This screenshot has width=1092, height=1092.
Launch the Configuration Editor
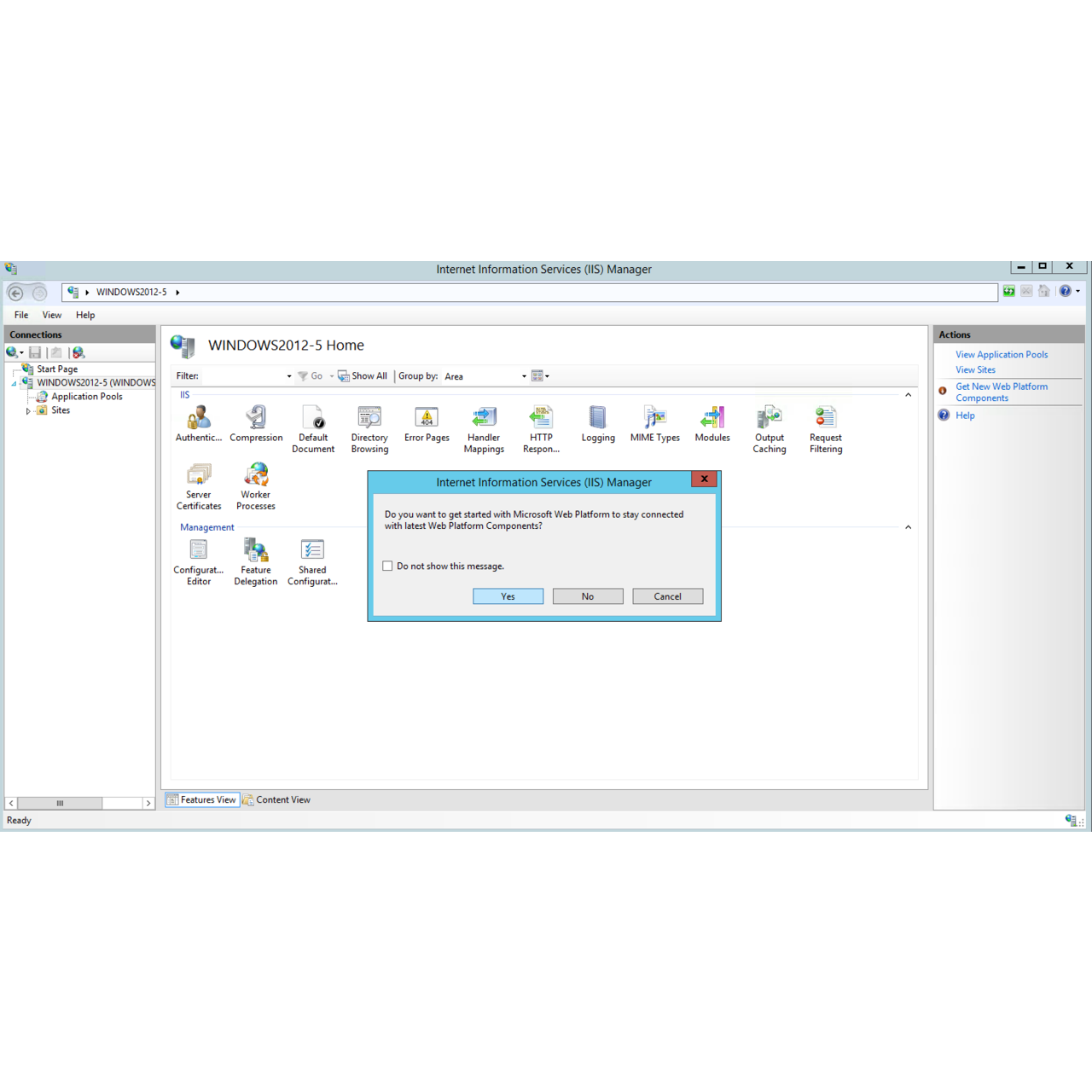(x=198, y=556)
